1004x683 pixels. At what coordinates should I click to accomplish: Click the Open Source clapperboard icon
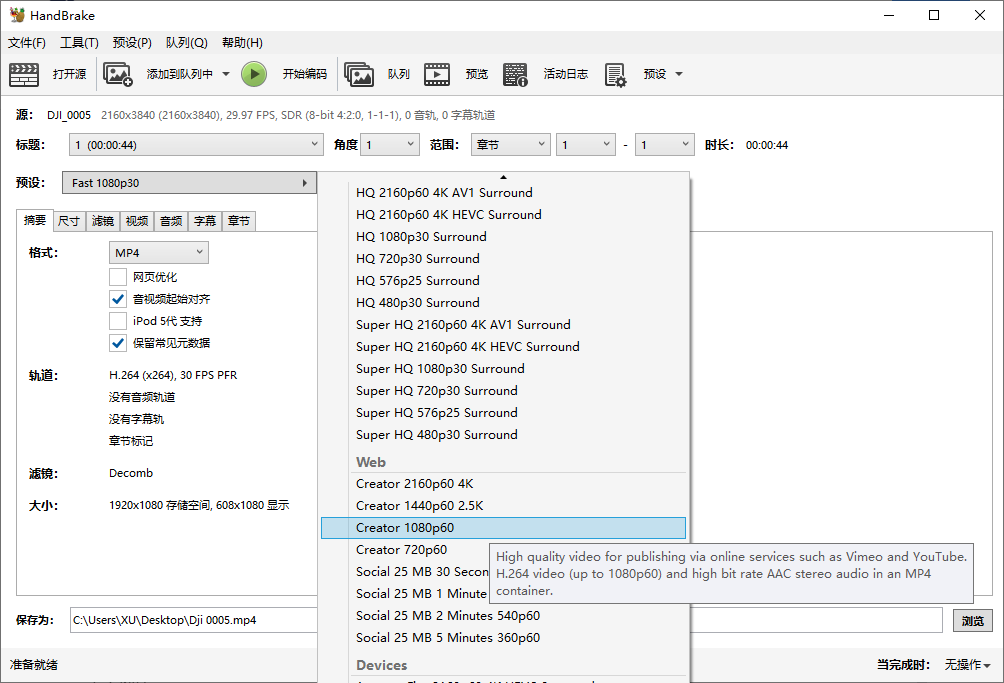24,74
